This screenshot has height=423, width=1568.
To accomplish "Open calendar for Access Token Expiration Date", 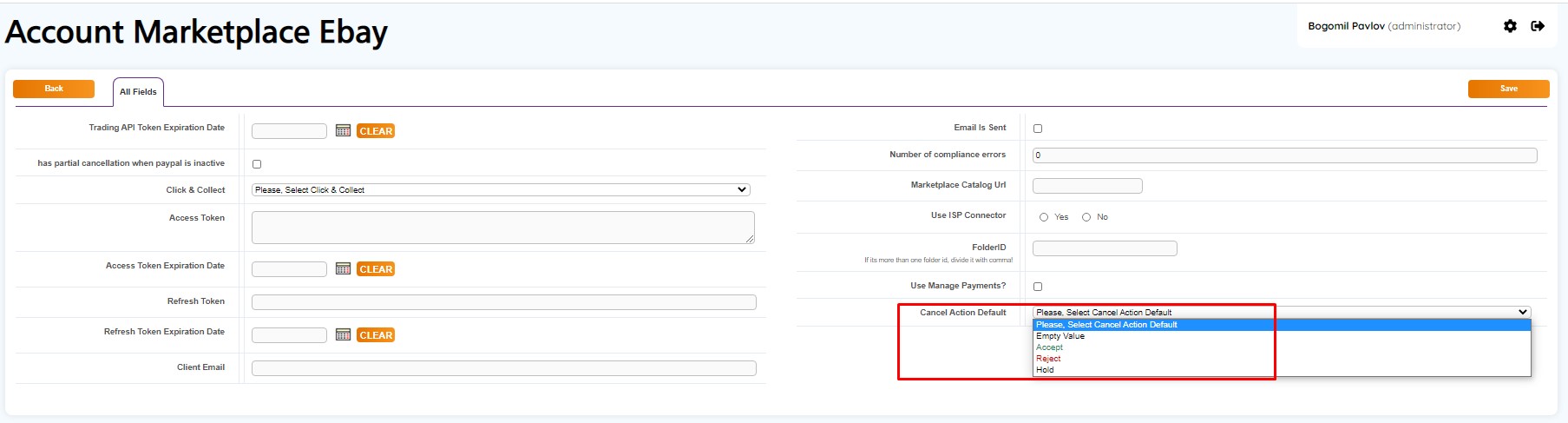I will pyautogui.click(x=344, y=269).
